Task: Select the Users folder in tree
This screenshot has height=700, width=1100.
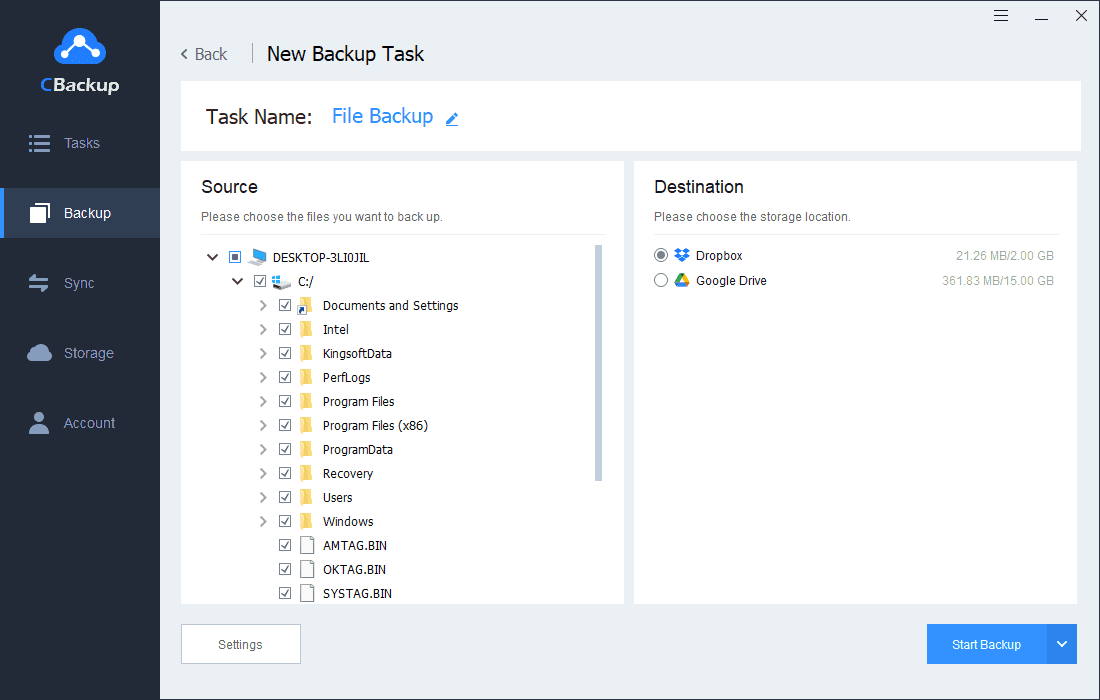Action: pos(337,497)
